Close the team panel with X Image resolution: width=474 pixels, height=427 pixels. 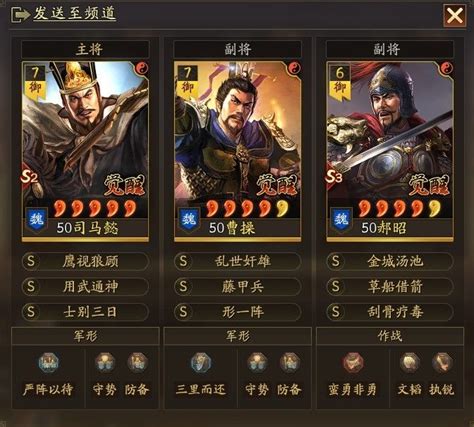click(x=454, y=15)
